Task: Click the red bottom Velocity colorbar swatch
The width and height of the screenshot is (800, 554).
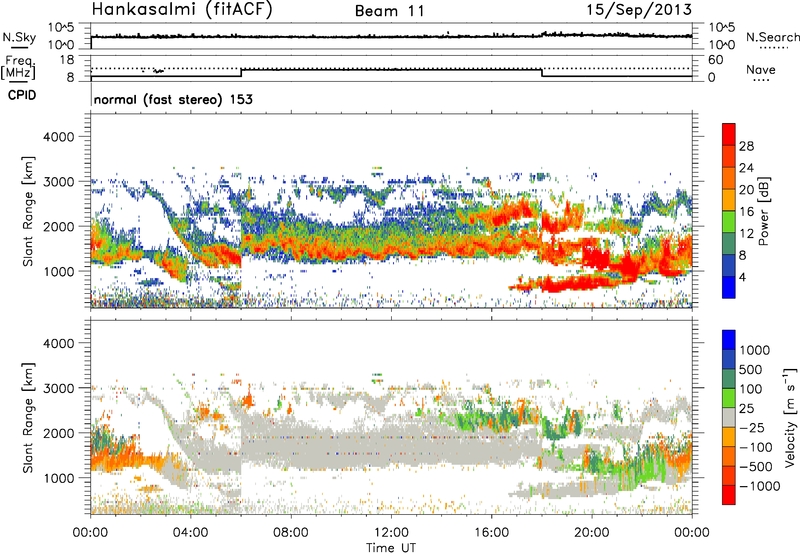Action: [x=729, y=495]
